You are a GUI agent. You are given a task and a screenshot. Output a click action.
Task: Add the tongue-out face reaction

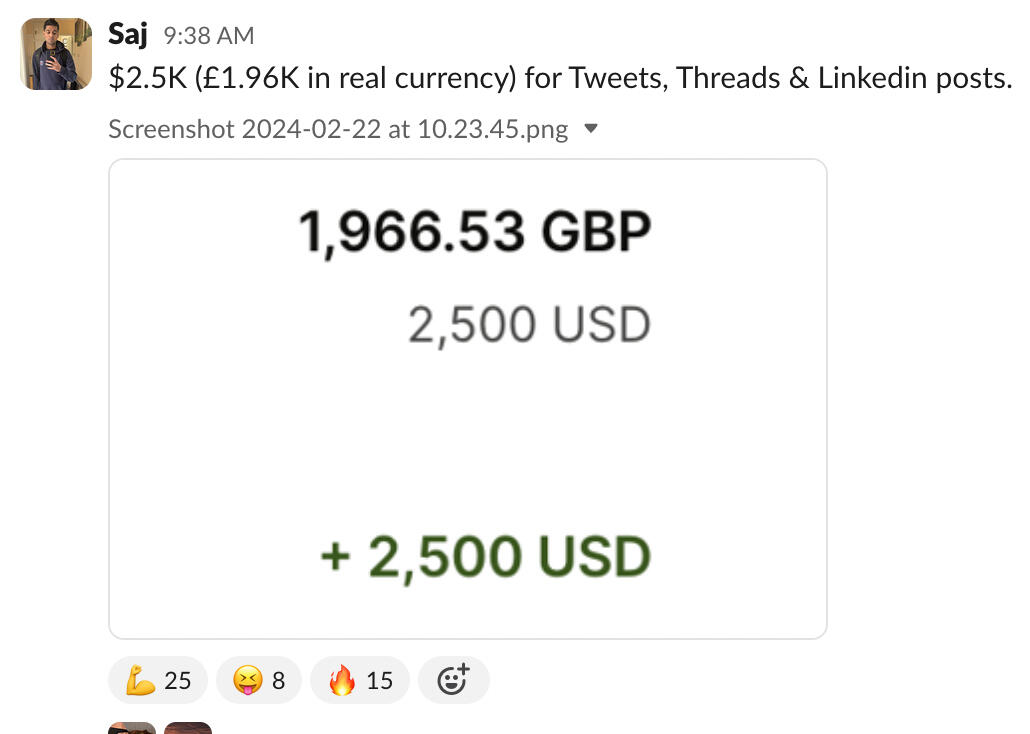258,681
